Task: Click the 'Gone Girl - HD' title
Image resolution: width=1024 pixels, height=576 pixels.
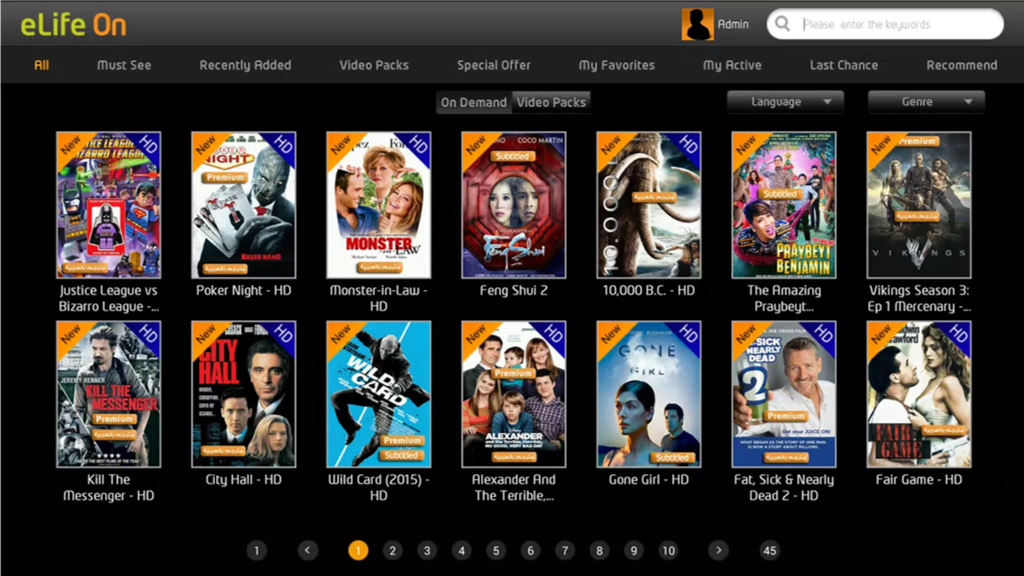Action: click(x=648, y=479)
